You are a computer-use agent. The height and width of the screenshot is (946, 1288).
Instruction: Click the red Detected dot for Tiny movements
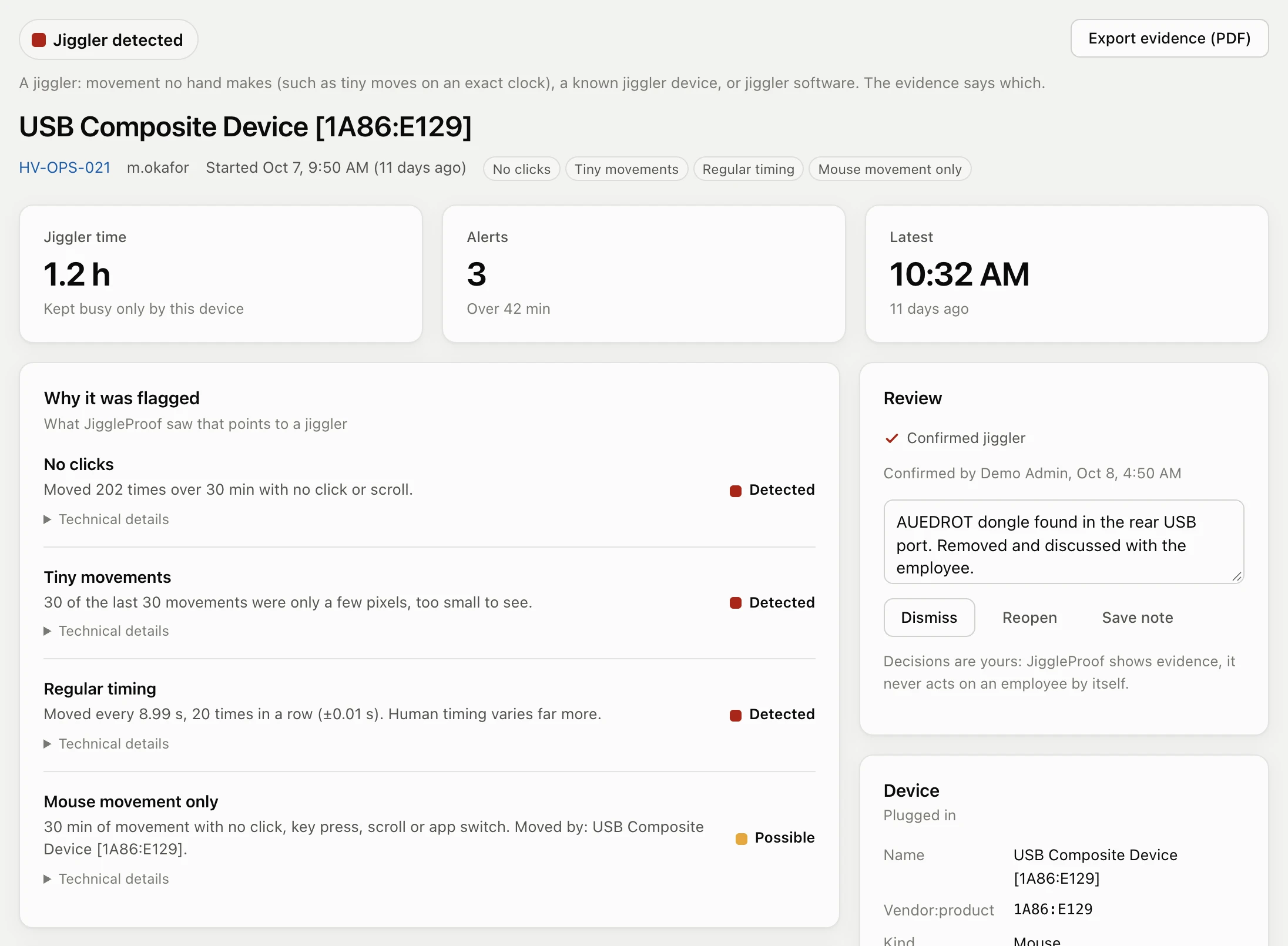point(735,603)
